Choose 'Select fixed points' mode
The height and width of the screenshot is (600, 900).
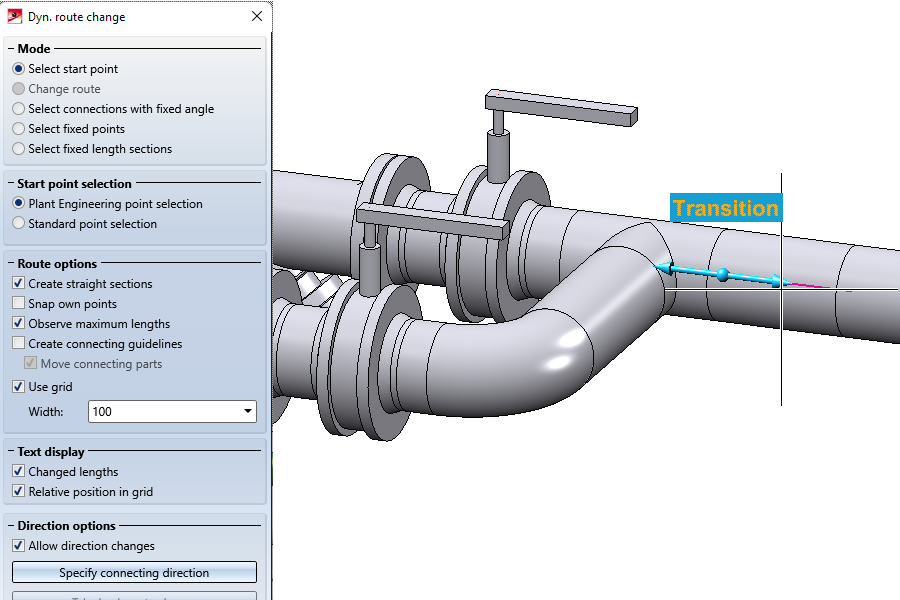tap(18, 129)
